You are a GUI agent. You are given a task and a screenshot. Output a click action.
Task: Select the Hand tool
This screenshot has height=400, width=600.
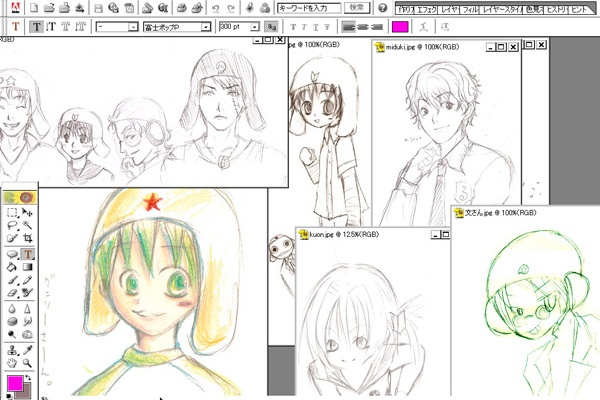pyautogui.click(x=12, y=364)
